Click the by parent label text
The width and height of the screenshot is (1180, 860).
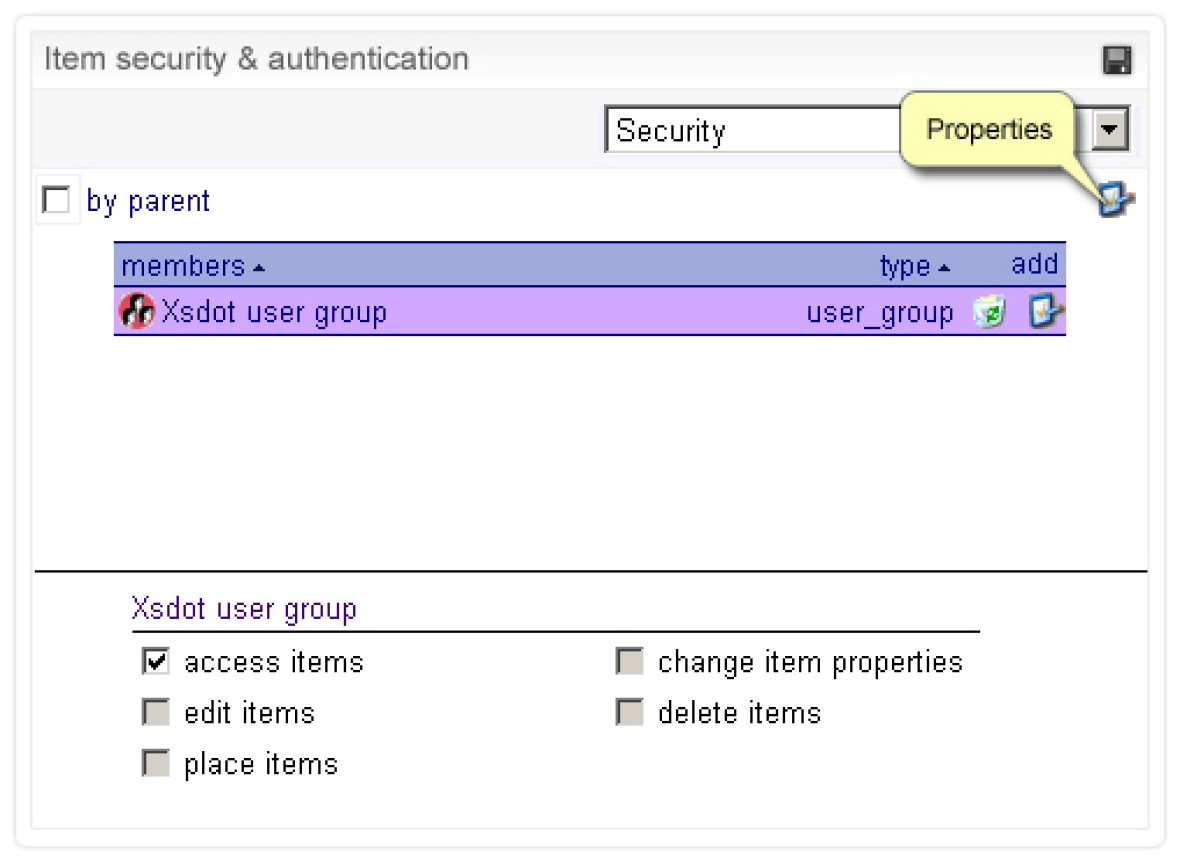point(148,201)
